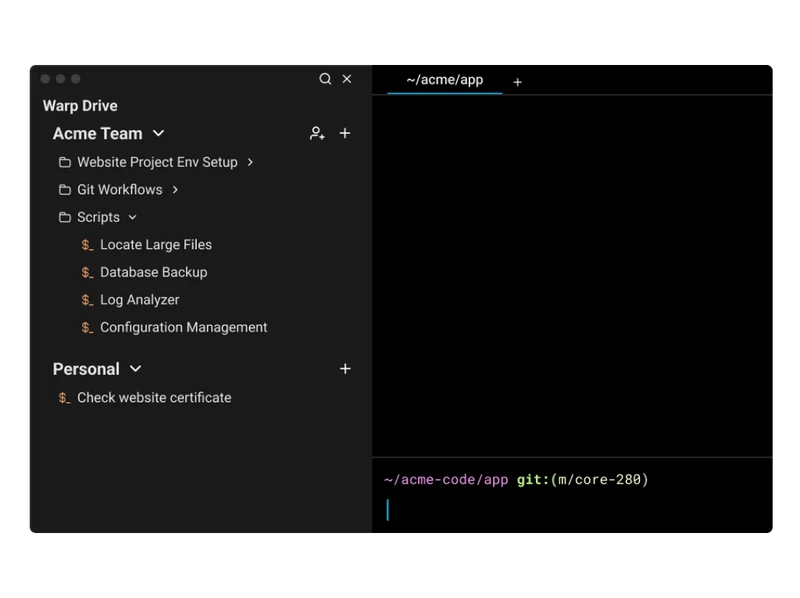Click the git:(m/core-280) branch indicator

click(582, 480)
